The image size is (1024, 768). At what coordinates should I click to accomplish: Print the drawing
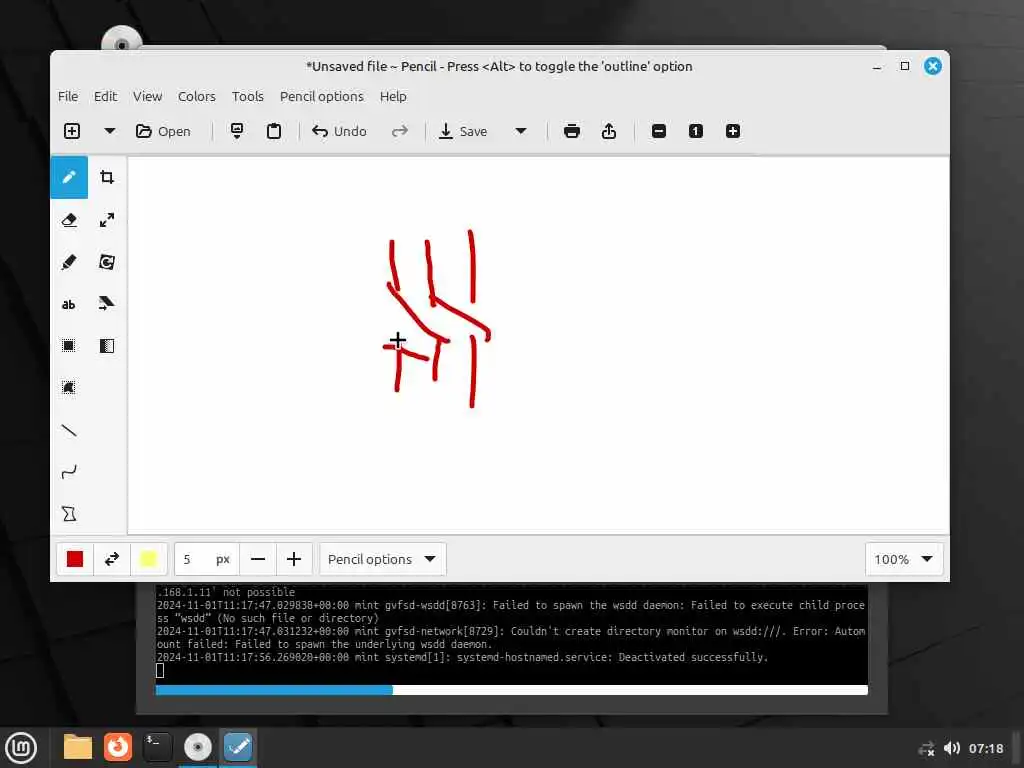tap(572, 131)
